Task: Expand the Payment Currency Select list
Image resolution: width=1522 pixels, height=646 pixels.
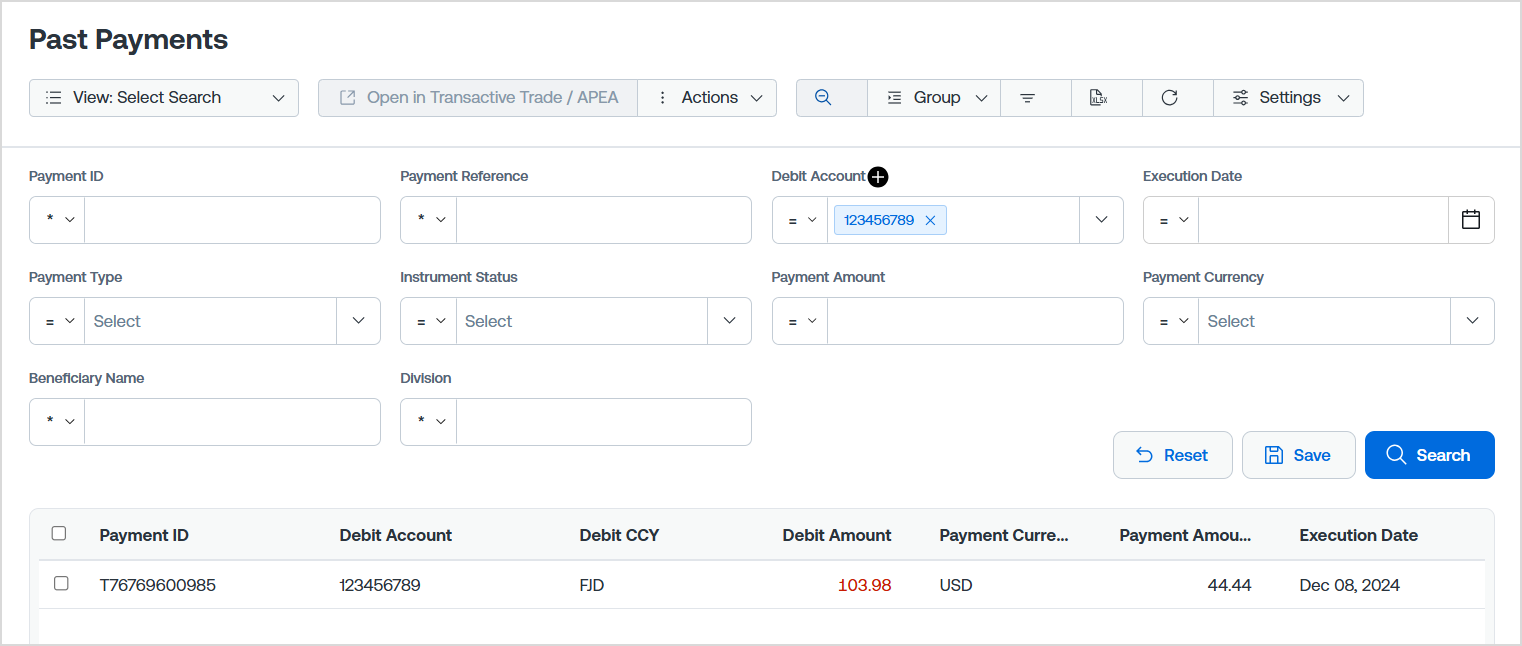Action: 1472,321
